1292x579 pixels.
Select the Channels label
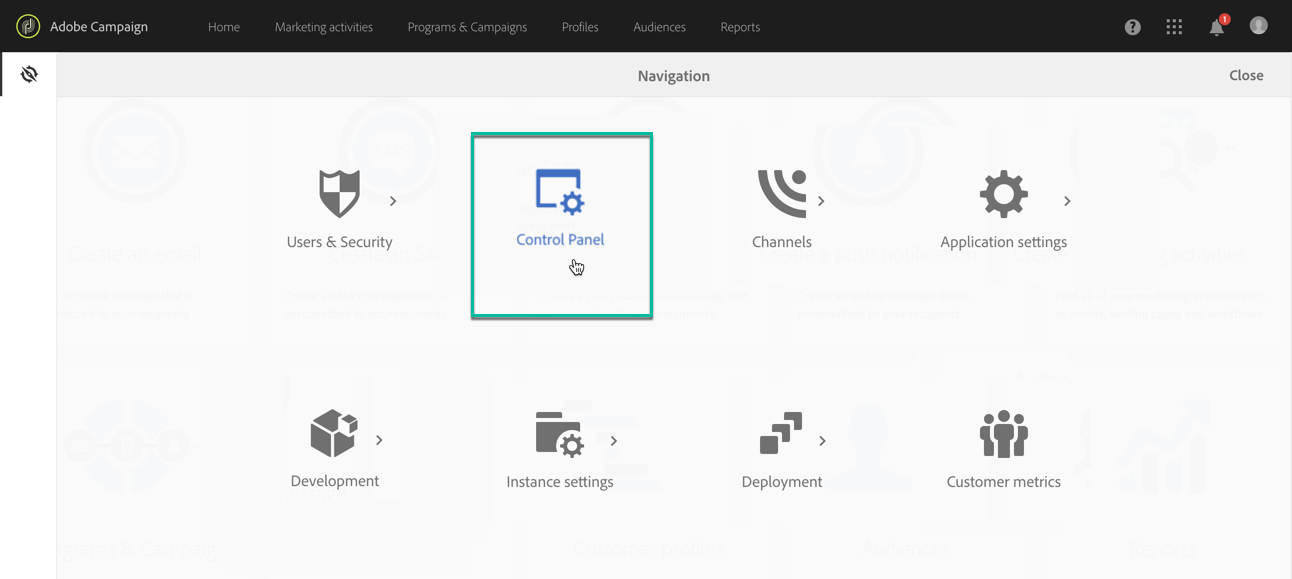pyautogui.click(x=782, y=242)
